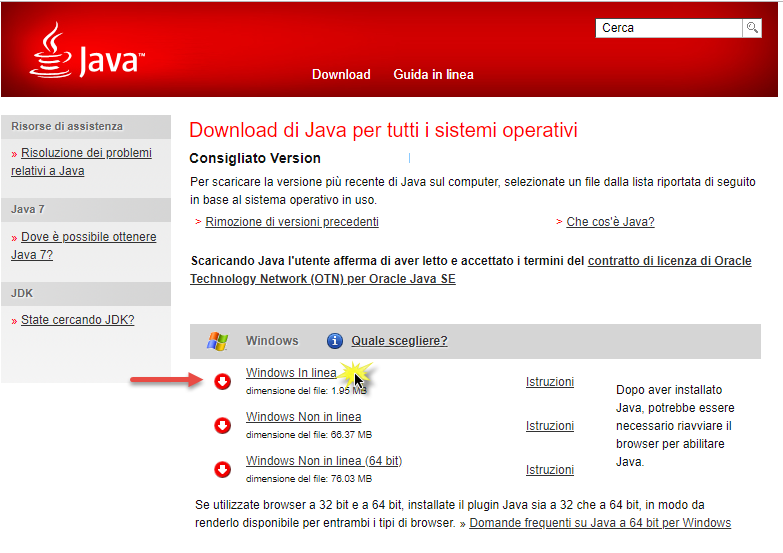The height and width of the screenshot is (553, 783).
Task: Click the page title Download di Java
Action: (x=383, y=130)
